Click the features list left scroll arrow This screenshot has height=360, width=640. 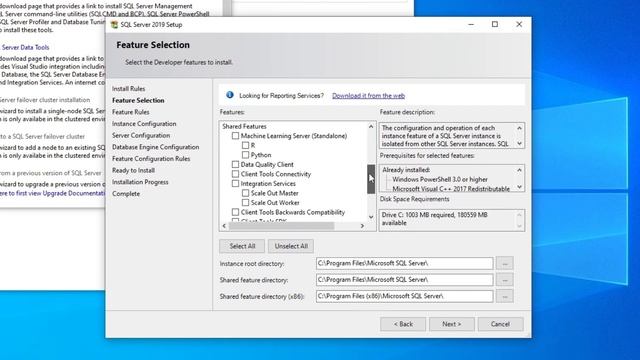pos(224,226)
